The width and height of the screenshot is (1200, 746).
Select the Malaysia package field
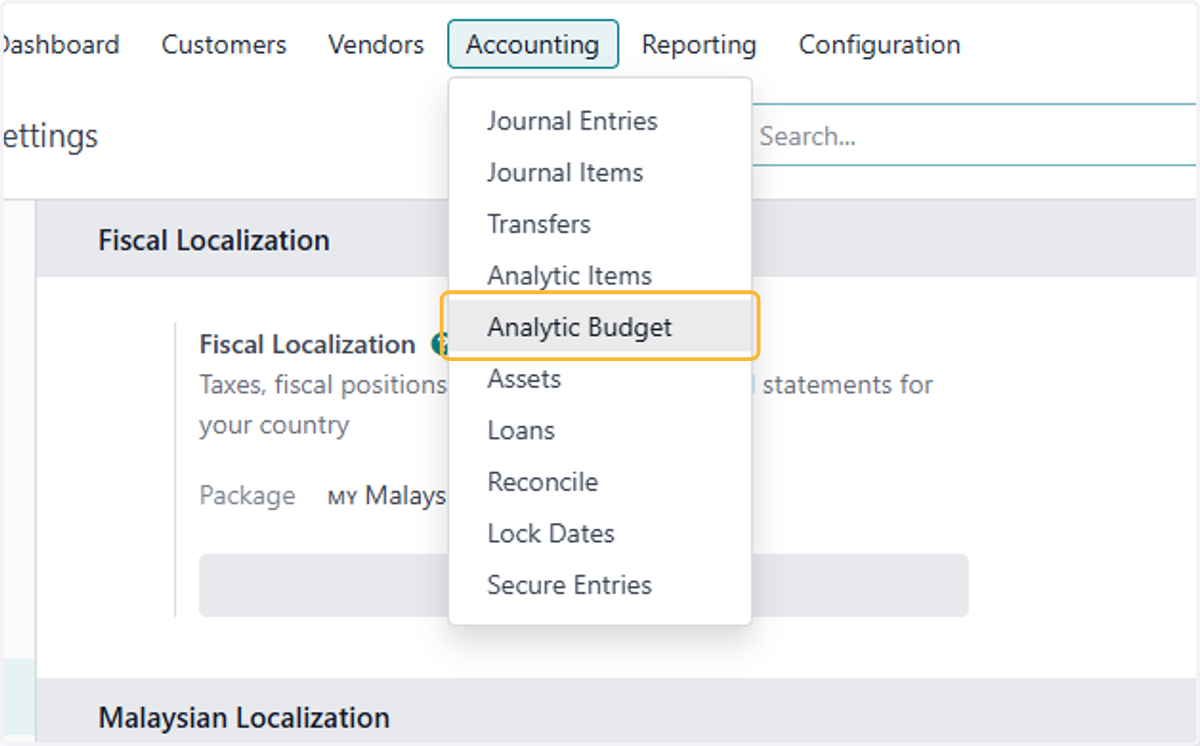coord(388,496)
